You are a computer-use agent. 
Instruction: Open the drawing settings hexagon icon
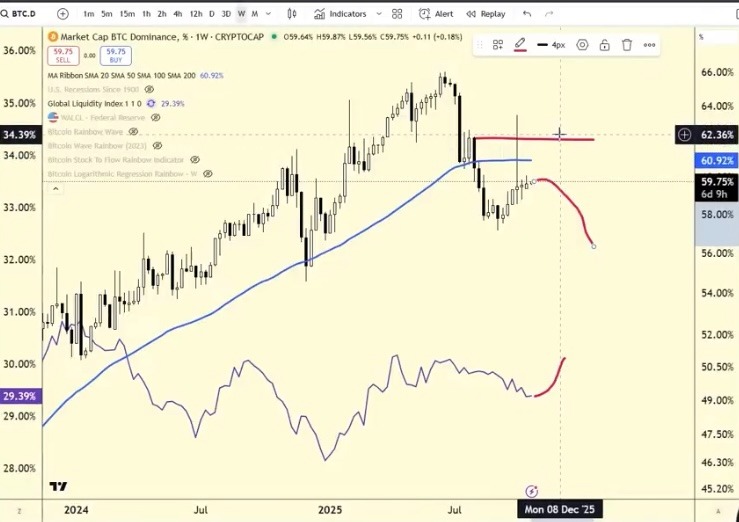click(583, 45)
